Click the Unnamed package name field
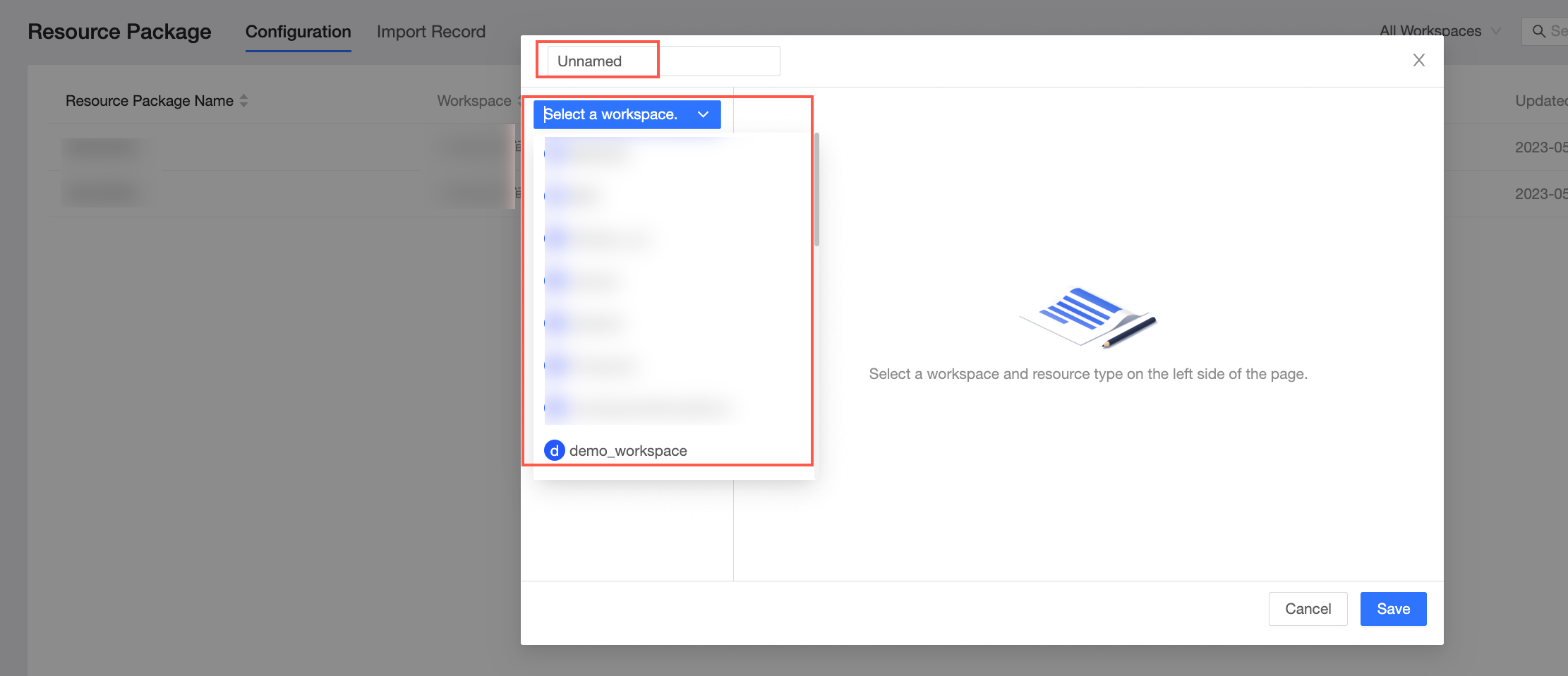 tap(663, 61)
